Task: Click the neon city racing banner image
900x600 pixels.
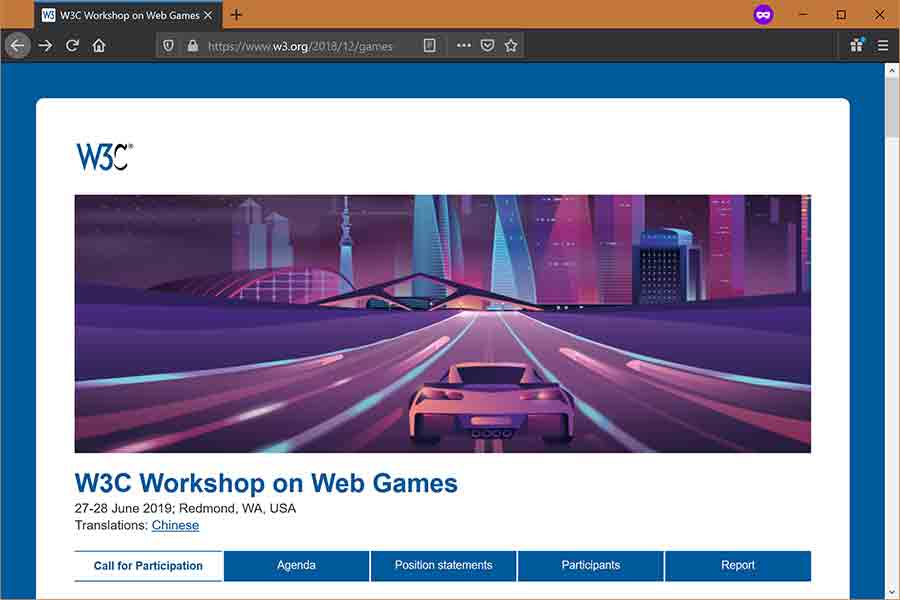Action: pyautogui.click(x=443, y=324)
